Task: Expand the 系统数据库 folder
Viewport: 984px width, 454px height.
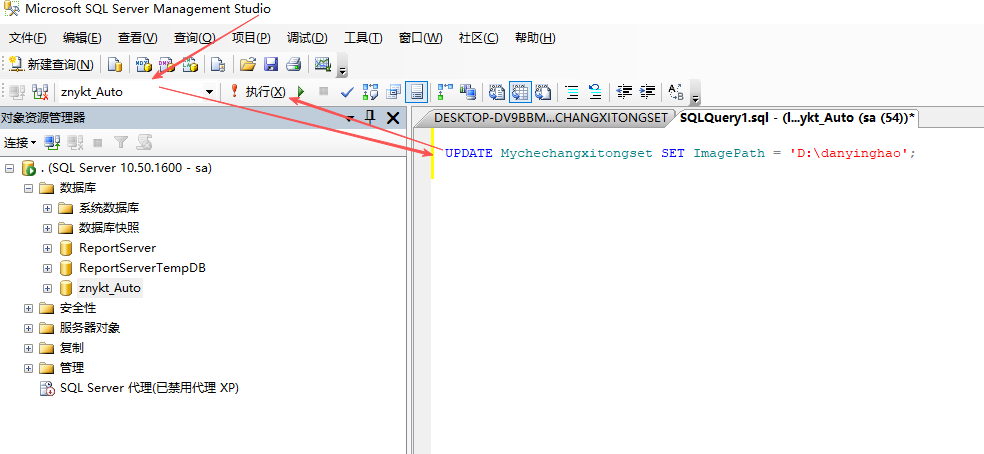Action: click(47, 208)
